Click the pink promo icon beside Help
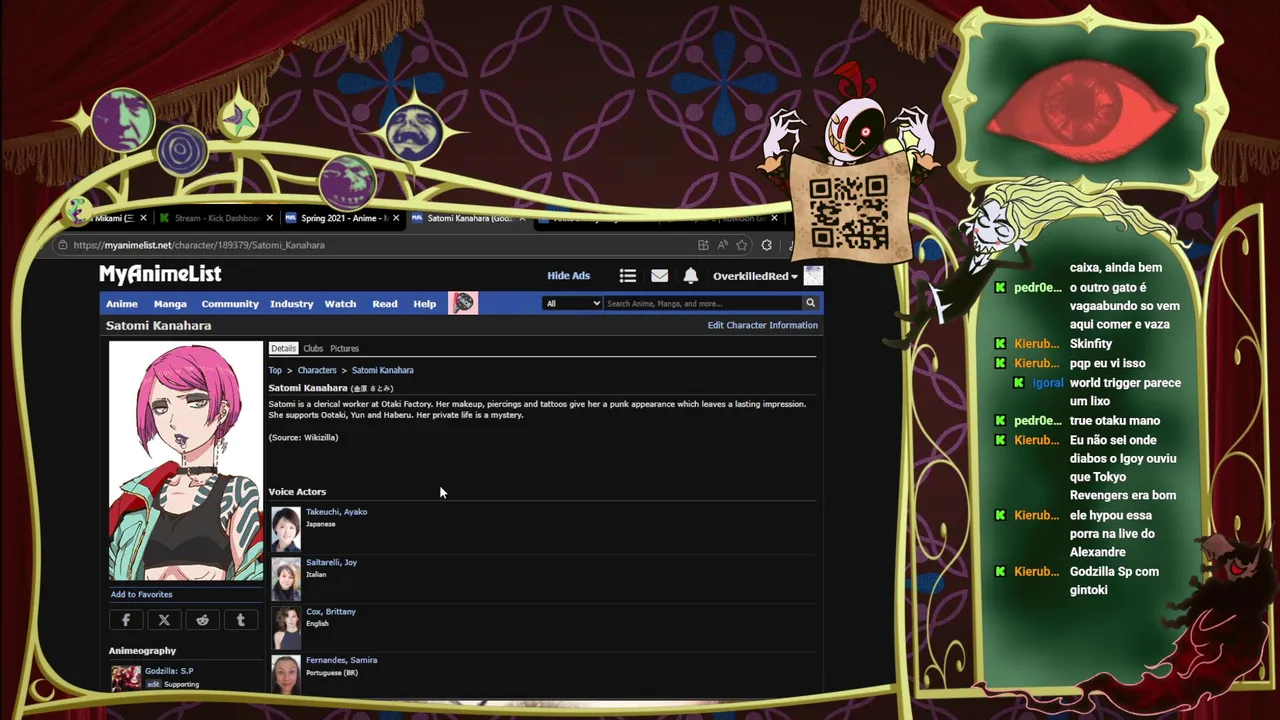The width and height of the screenshot is (1280, 720). point(463,303)
